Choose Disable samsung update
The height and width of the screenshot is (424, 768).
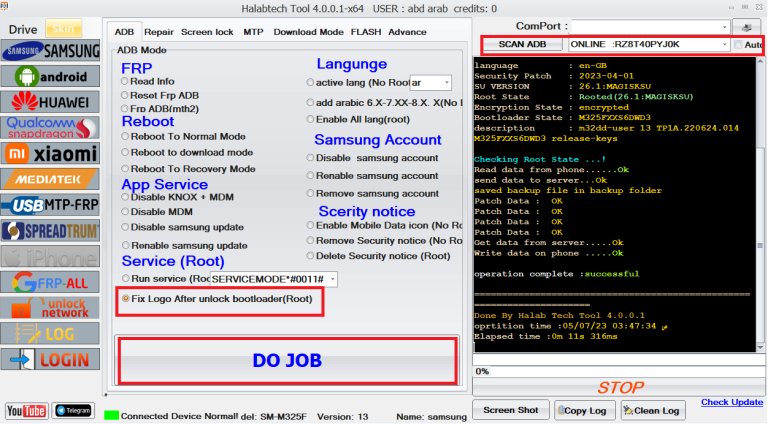coord(183,227)
